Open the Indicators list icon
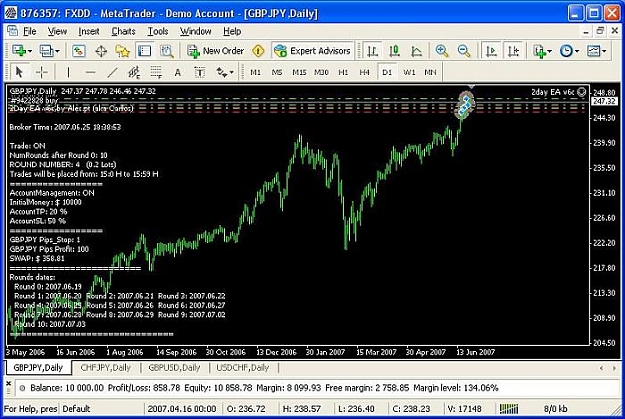 pos(540,51)
